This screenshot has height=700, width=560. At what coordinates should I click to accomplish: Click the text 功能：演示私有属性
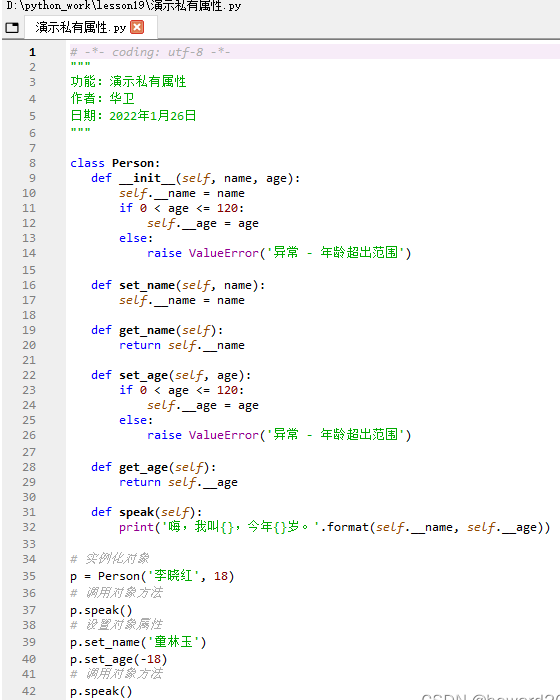[128, 81]
